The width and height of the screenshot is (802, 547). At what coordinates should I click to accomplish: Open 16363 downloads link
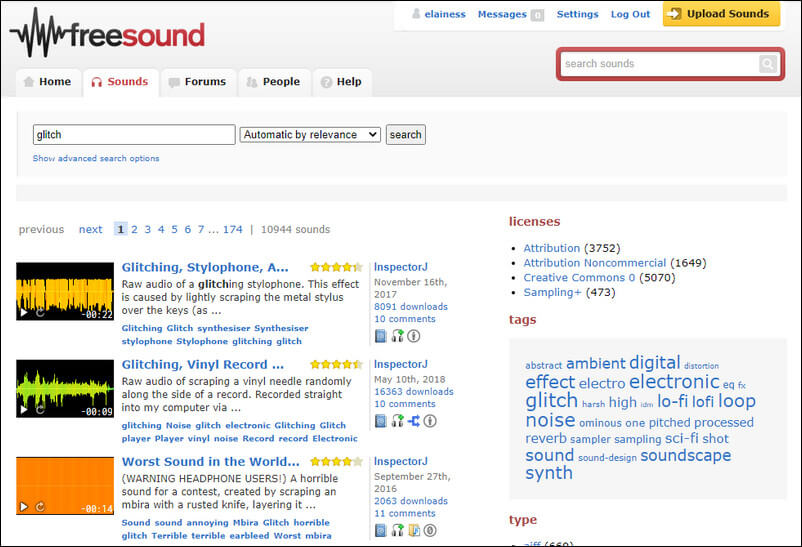pyautogui.click(x=413, y=391)
